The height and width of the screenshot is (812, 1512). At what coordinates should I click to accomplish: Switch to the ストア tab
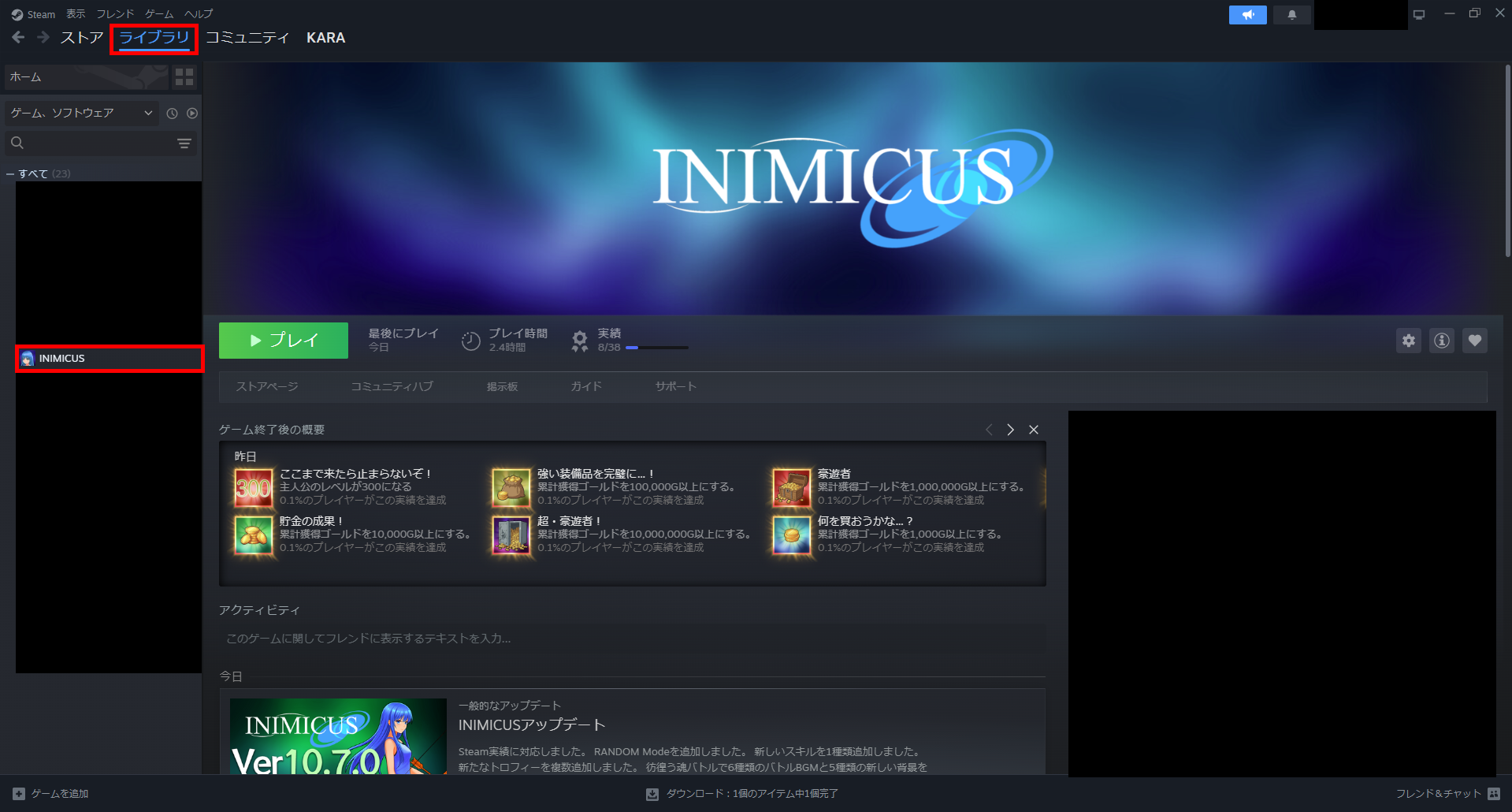tap(82, 38)
